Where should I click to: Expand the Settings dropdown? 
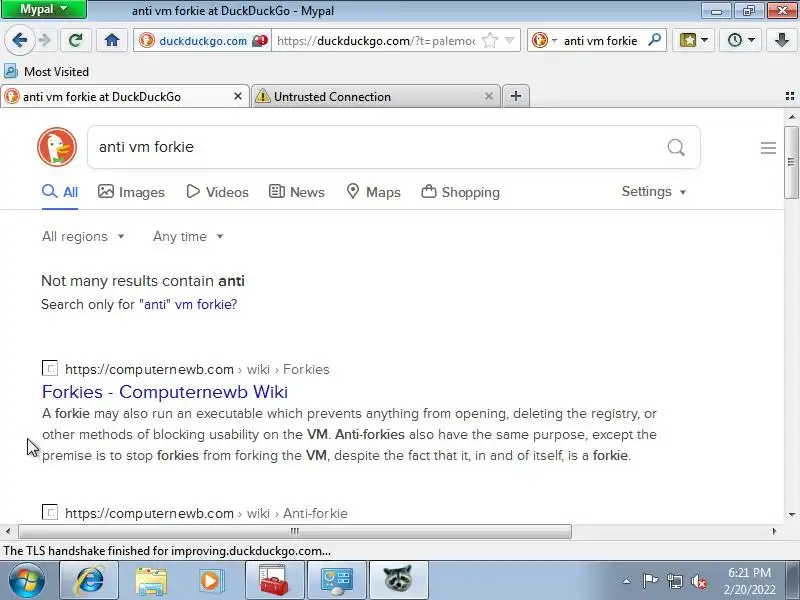click(x=654, y=192)
